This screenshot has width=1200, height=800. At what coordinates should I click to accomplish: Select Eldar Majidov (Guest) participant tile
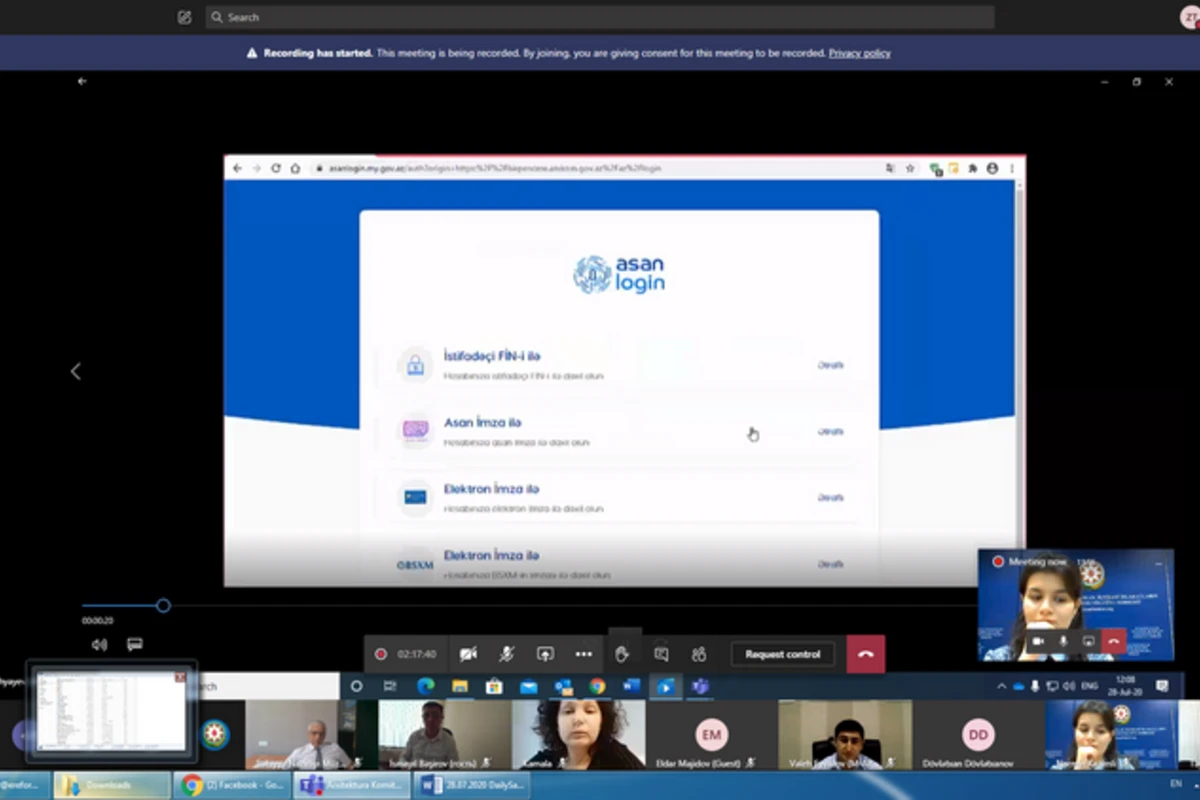click(x=711, y=735)
